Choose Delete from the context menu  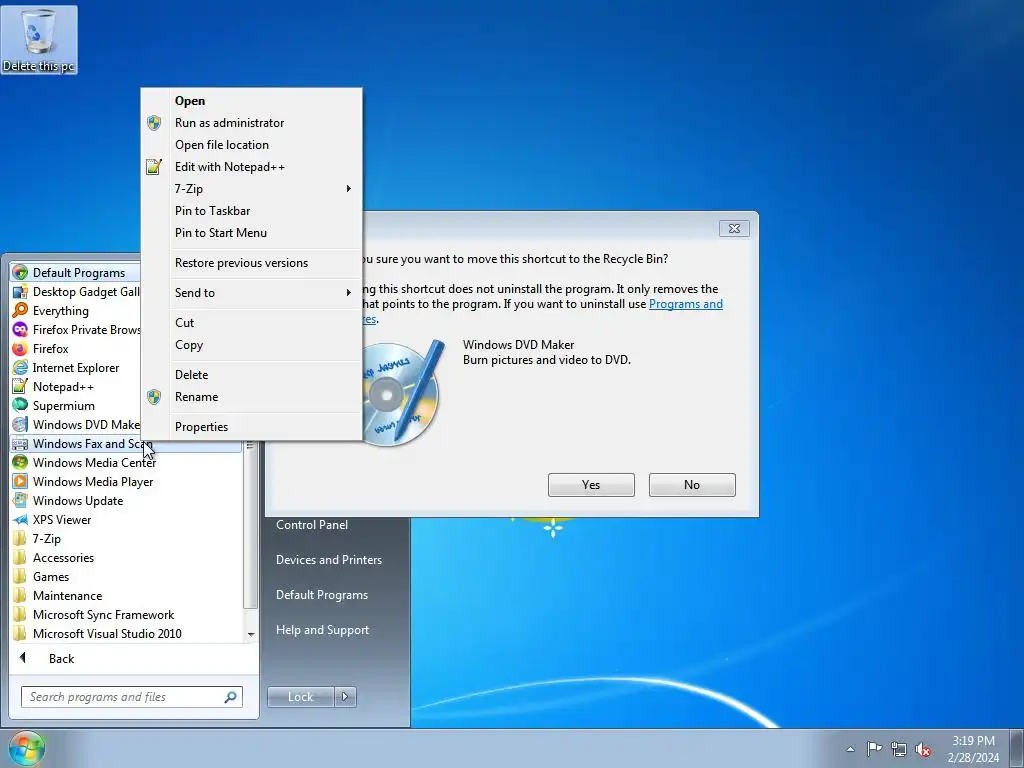(251, 375)
